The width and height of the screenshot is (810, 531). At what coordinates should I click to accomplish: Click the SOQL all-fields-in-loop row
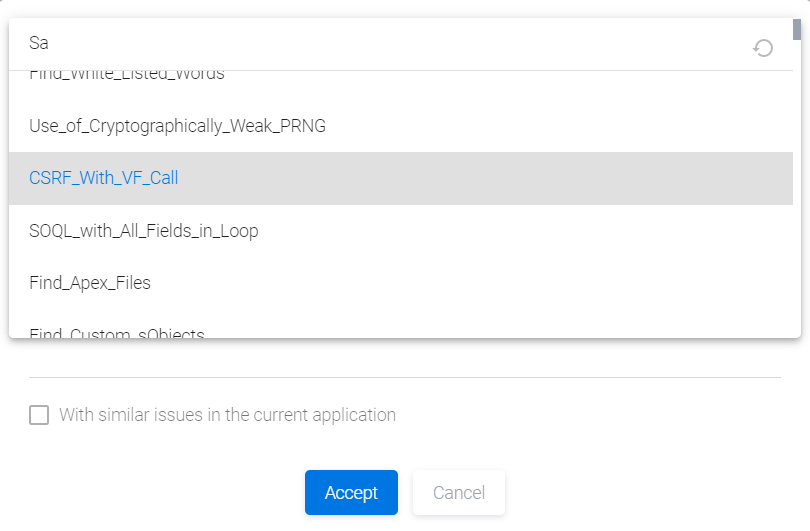400,231
